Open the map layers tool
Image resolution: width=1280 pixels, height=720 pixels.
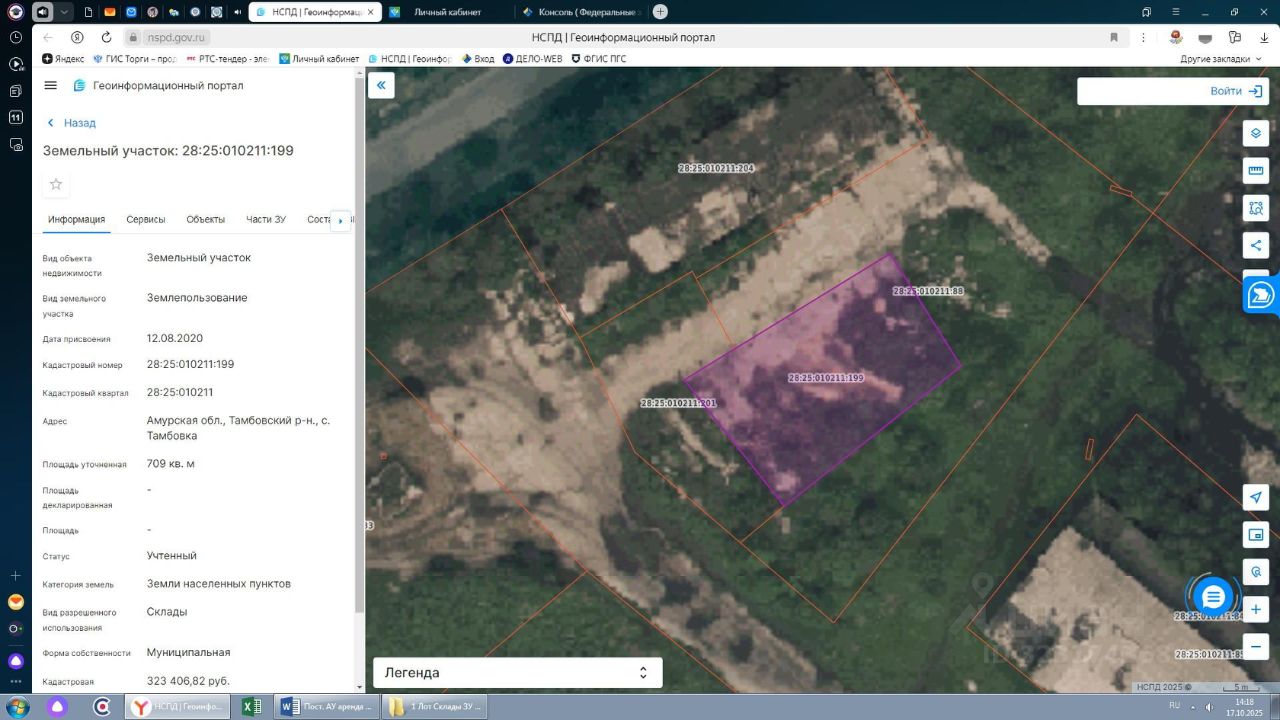[x=1256, y=133]
